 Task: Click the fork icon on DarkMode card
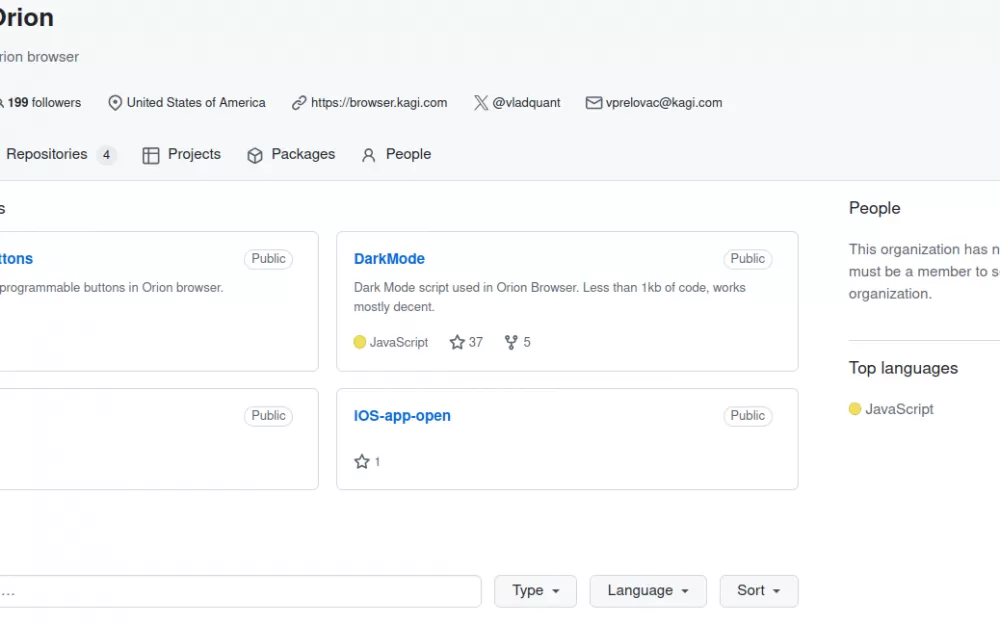click(x=511, y=342)
